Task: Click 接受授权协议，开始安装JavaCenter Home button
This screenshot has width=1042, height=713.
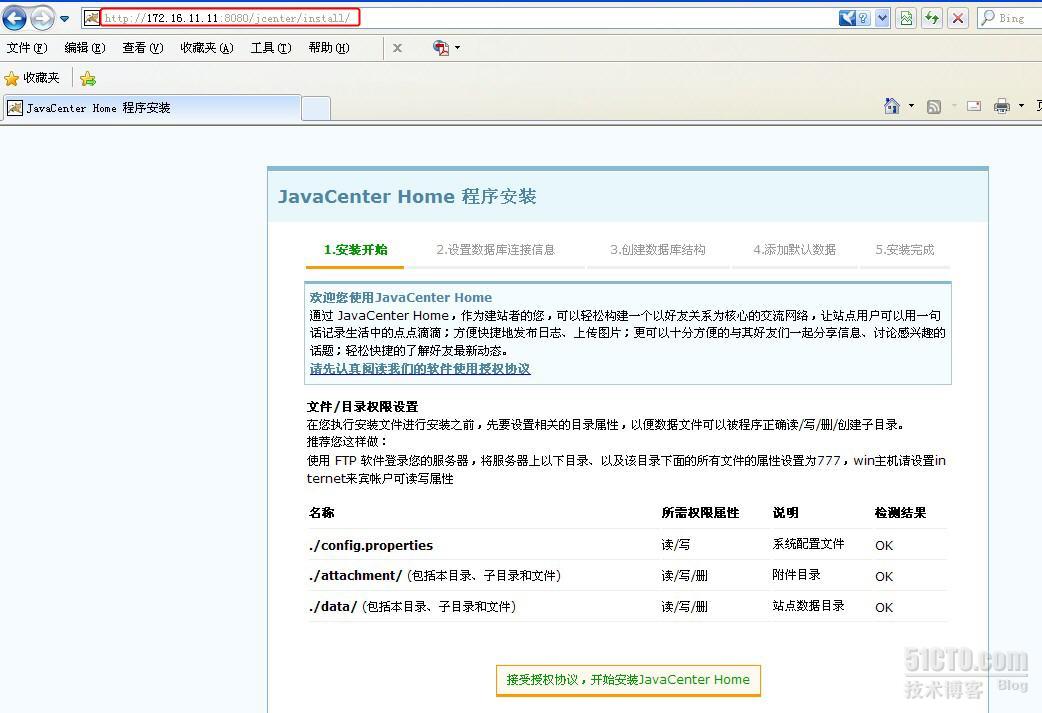Action: [628, 680]
